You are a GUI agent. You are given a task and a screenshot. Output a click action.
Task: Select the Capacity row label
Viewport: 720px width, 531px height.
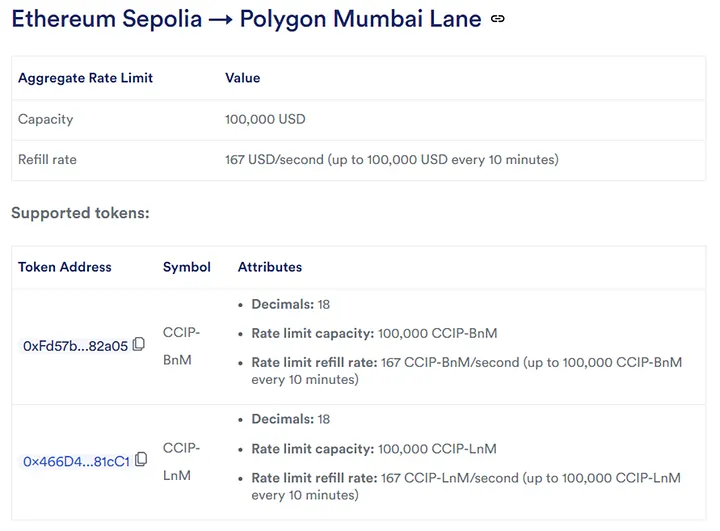(x=45, y=119)
